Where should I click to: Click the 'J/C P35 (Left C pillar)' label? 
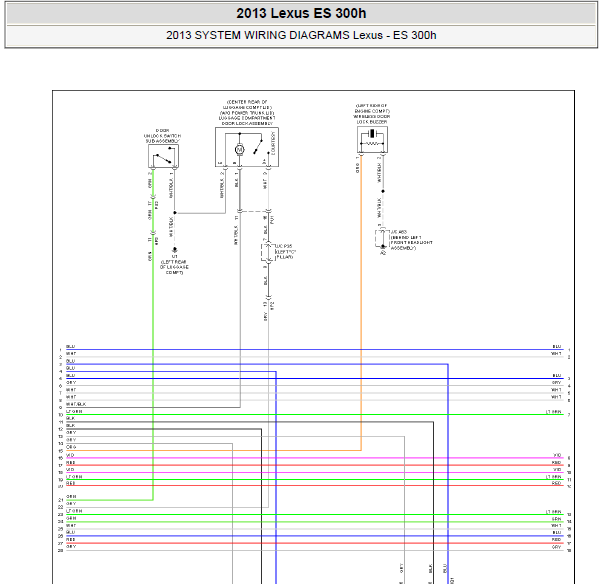[x=286, y=251]
